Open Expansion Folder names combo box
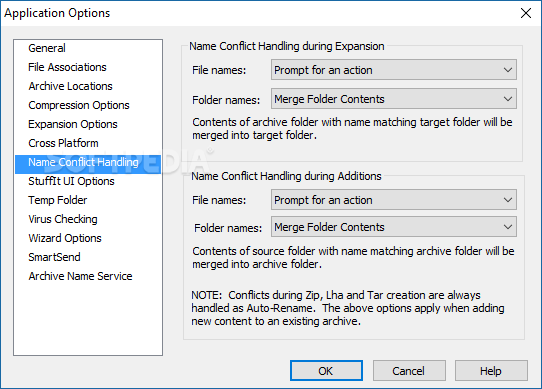The width and height of the screenshot is (542, 389). (394, 99)
